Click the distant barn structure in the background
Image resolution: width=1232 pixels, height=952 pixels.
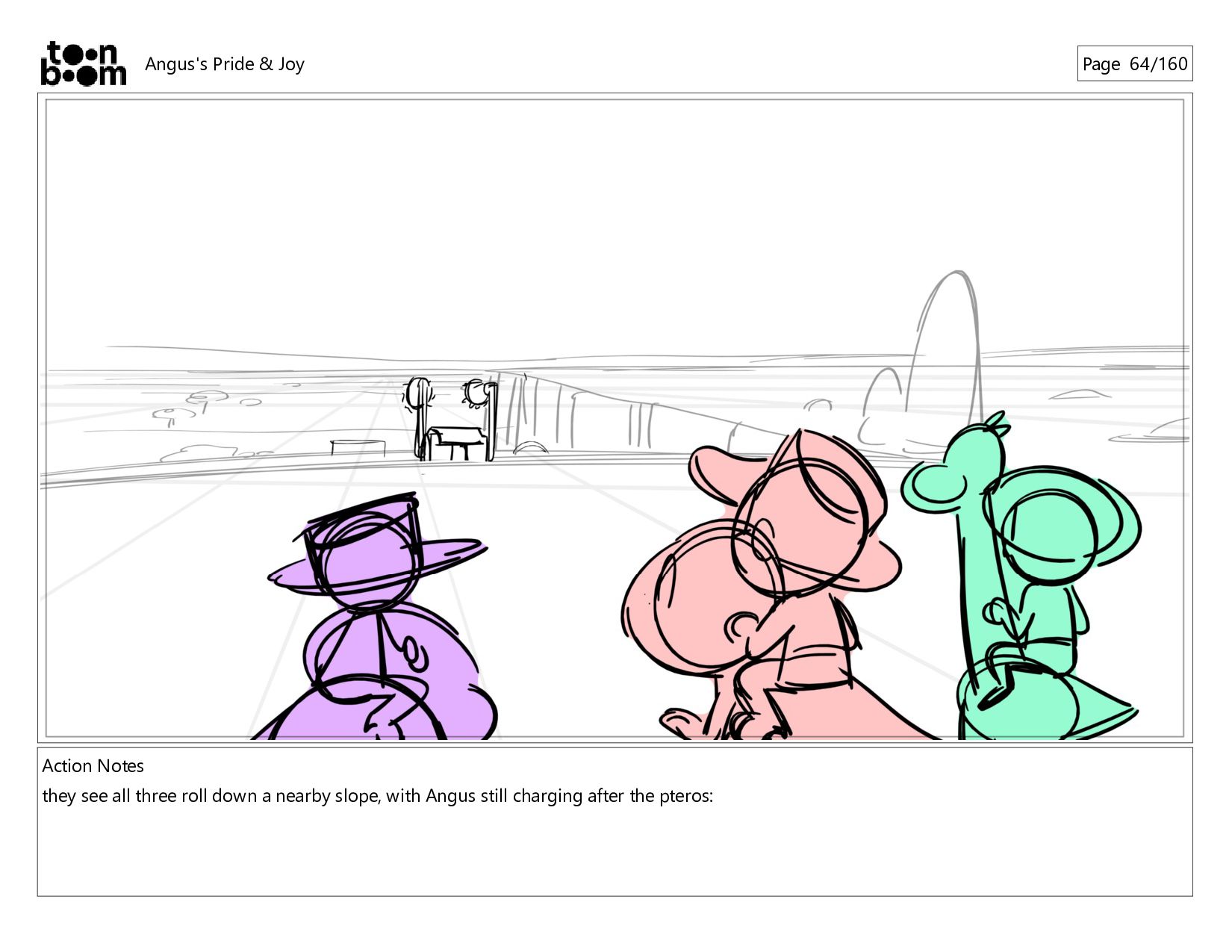452,420
